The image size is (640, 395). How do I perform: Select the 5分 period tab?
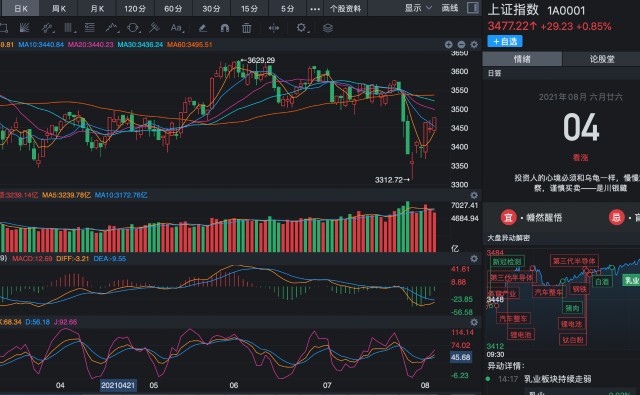pyautogui.click(x=287, y=8)
